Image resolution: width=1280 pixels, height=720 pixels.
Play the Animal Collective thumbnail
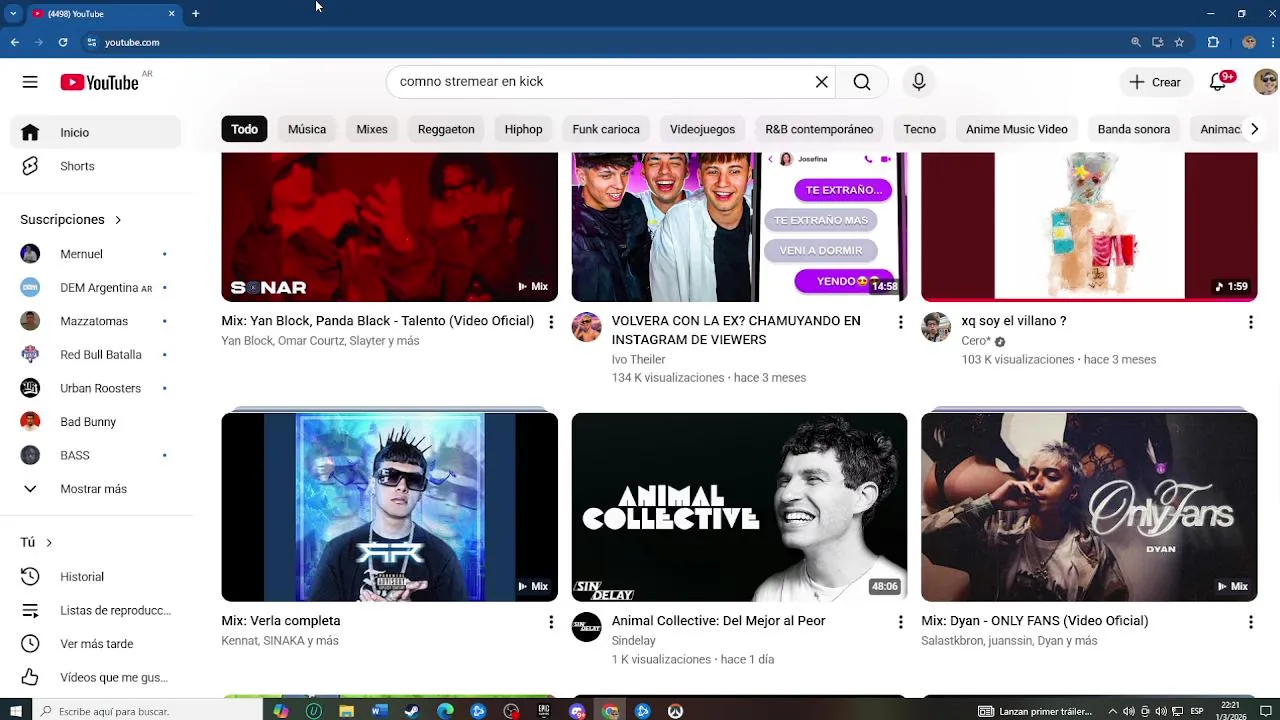tap(739, 507)
